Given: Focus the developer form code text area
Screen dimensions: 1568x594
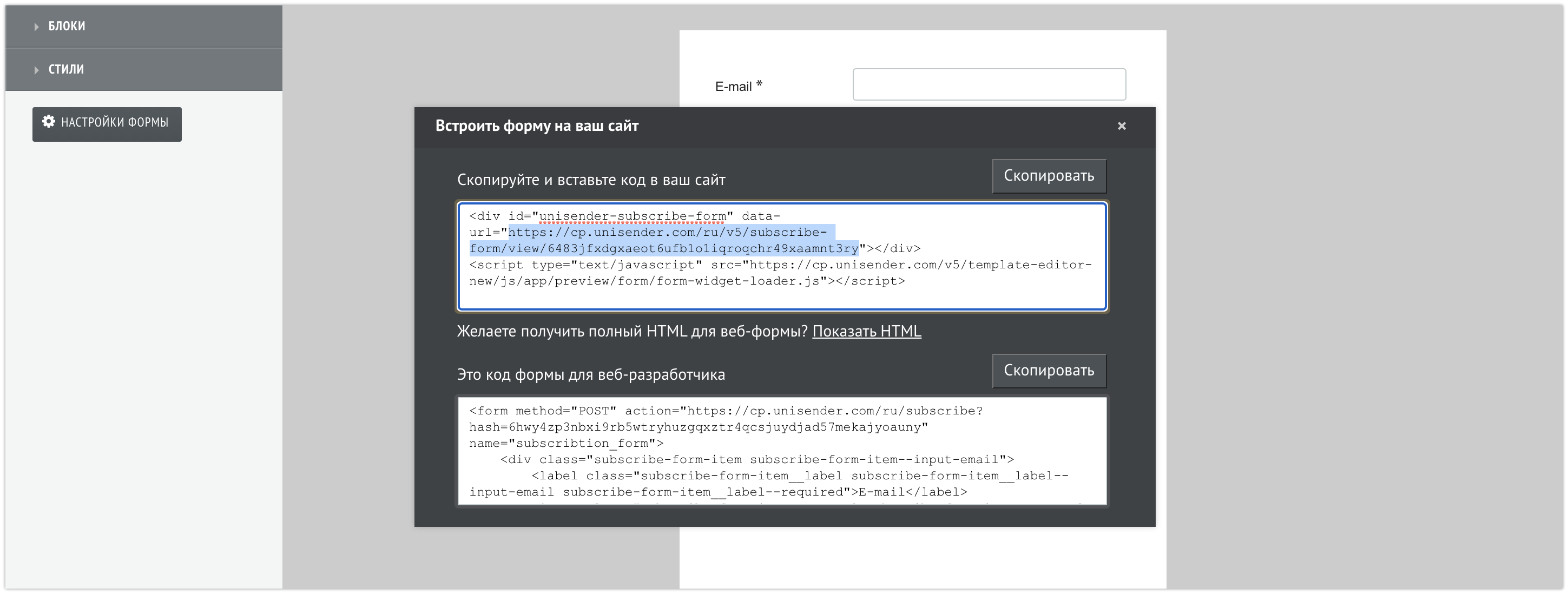Looking at the screenshot, I should click(782, 451).
